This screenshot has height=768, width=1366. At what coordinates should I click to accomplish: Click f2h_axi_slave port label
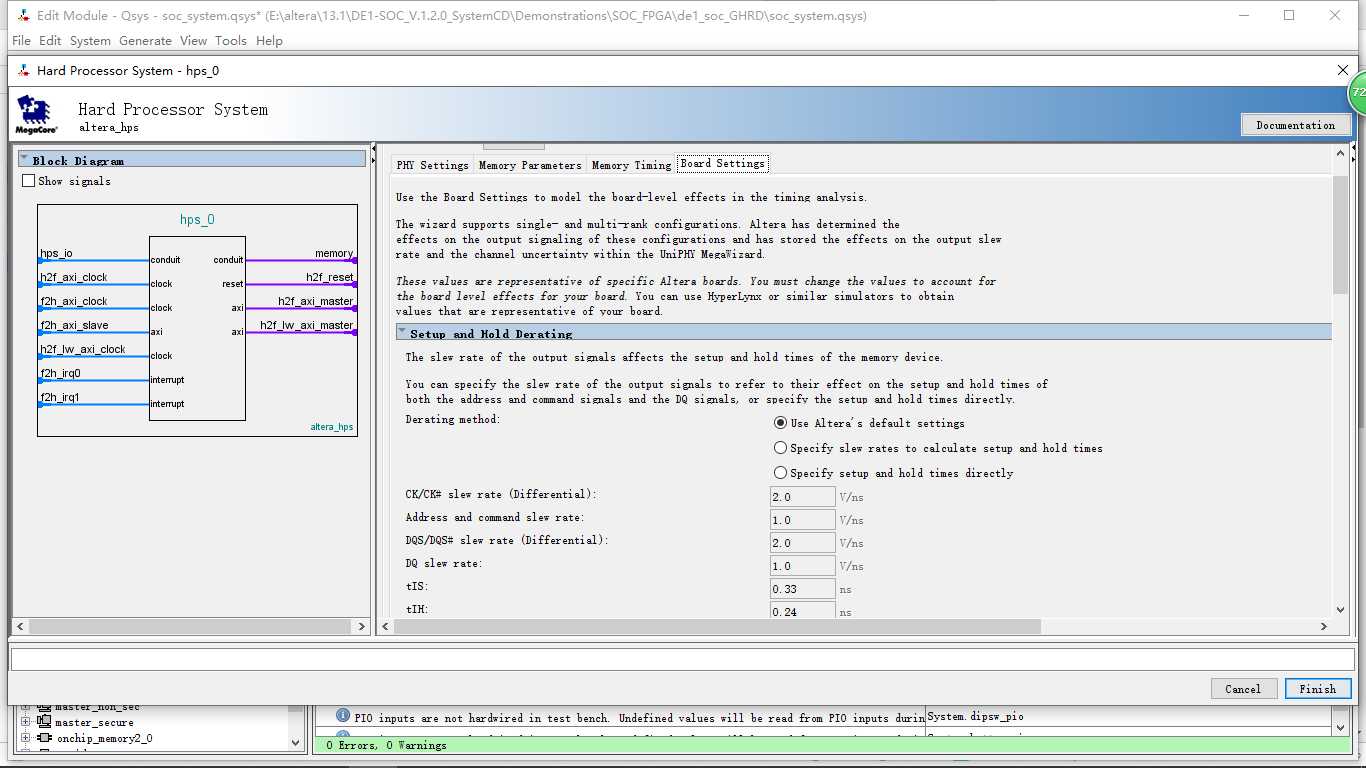(x=74, y=325)
